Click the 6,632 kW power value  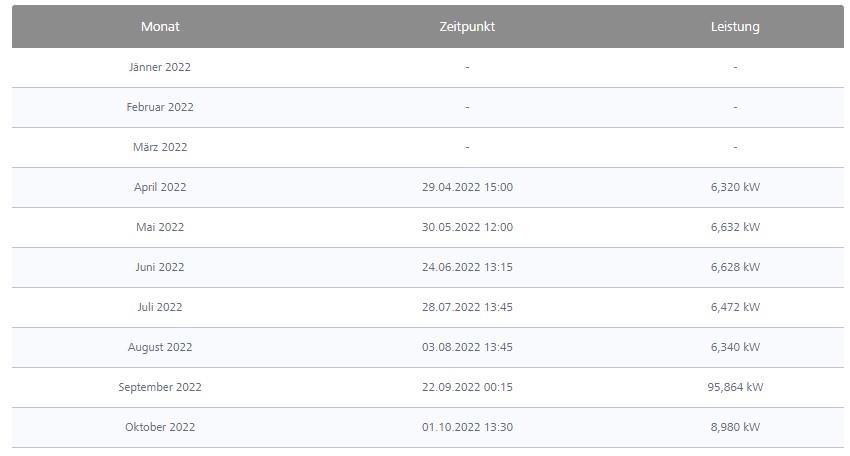[735, 227]
